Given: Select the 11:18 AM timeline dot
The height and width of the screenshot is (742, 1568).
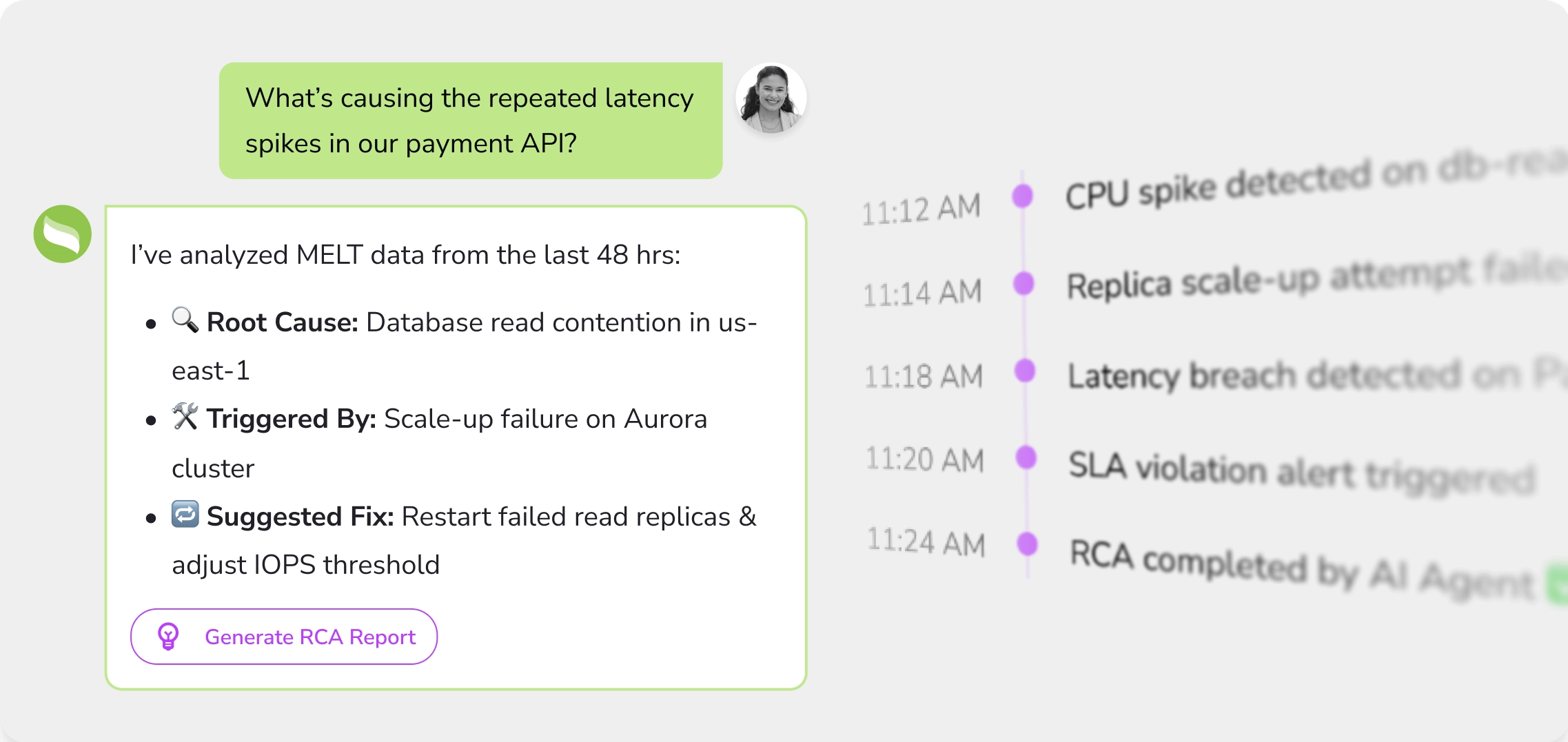Looking at the screenshot, I should tap(1025, 371).
